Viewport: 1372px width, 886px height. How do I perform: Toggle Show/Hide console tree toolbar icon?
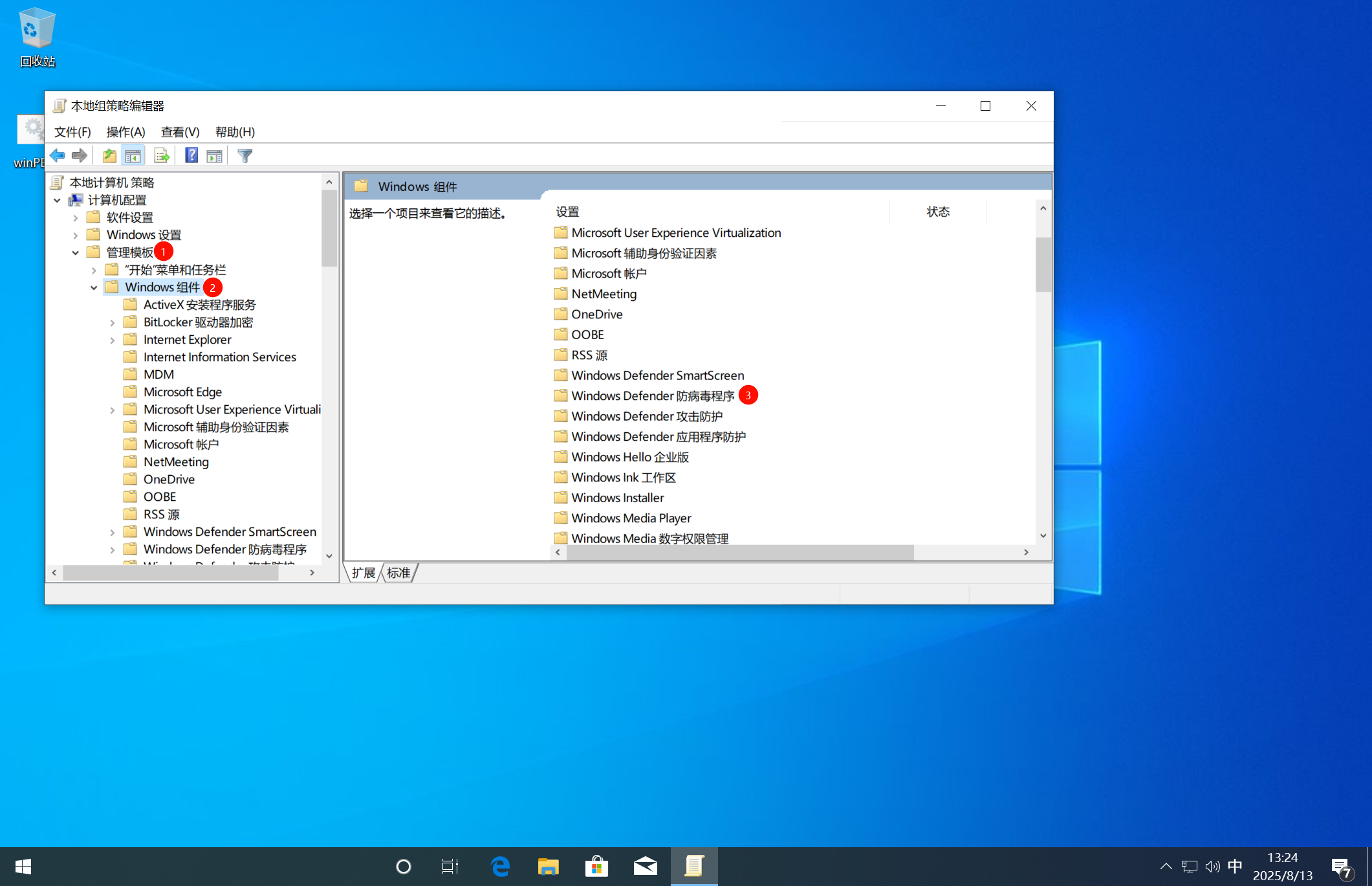click(133, 155)
